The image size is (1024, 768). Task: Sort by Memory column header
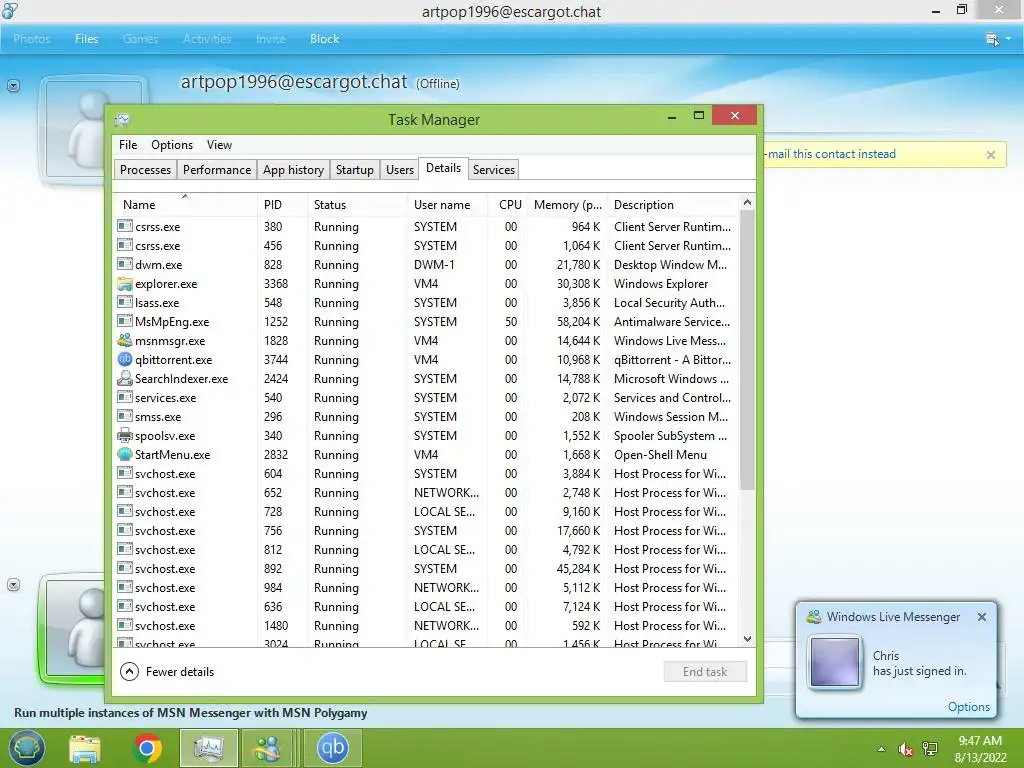(567, 205)
